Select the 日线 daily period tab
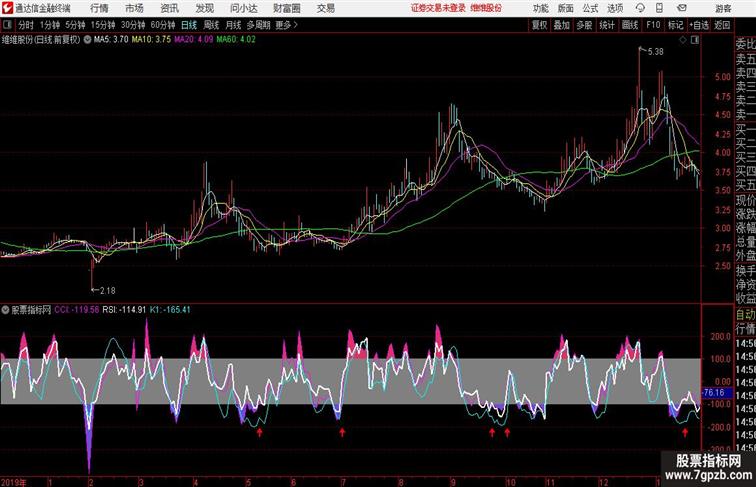756x487 pixels. (189, 25)
